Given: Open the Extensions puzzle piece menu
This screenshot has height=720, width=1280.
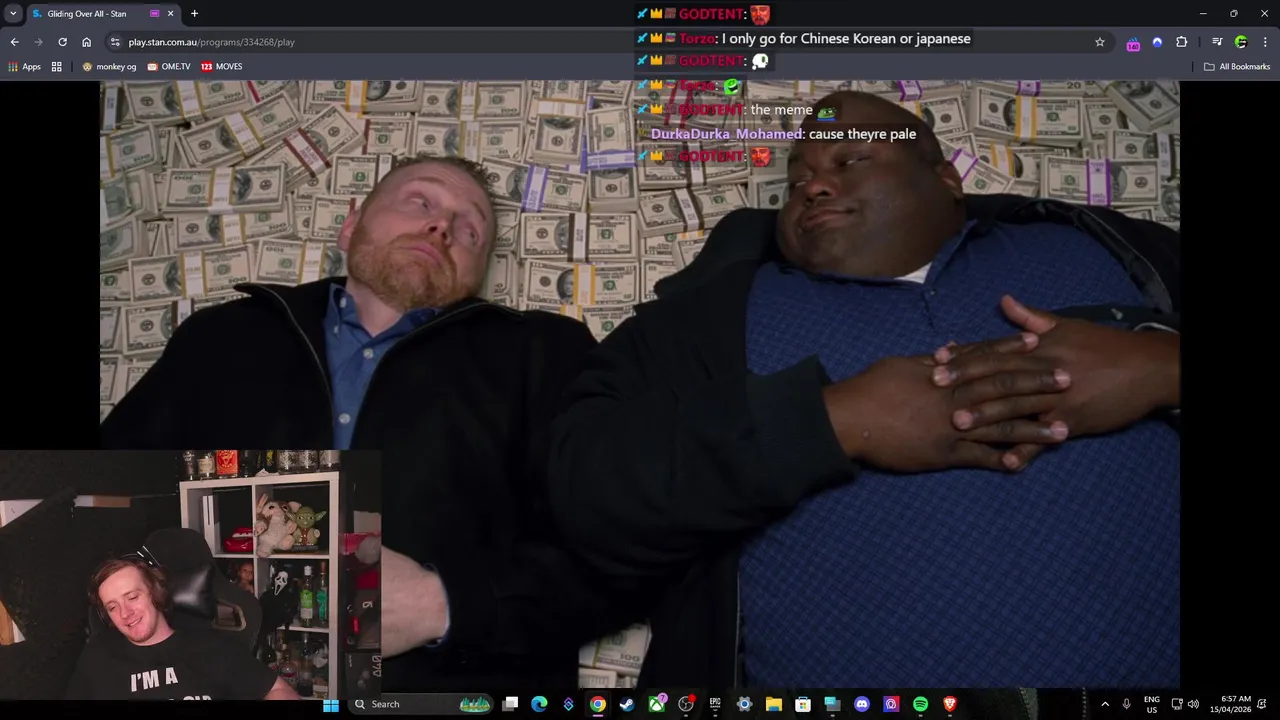Looking at the screenshot, I should point(1181,42).
